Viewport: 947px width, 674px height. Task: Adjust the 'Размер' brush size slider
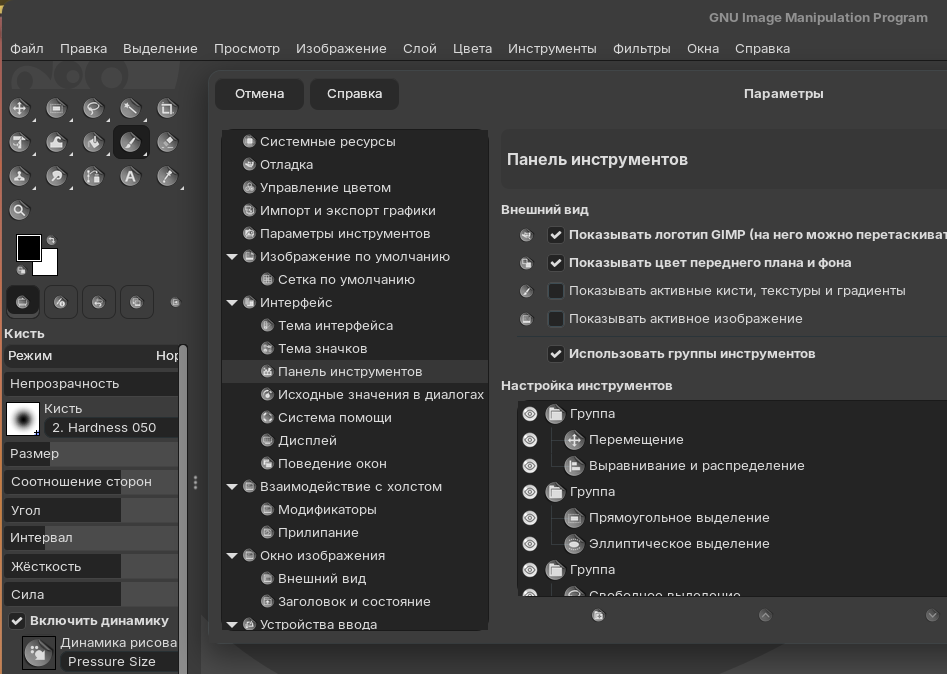[x=92, y=454]
